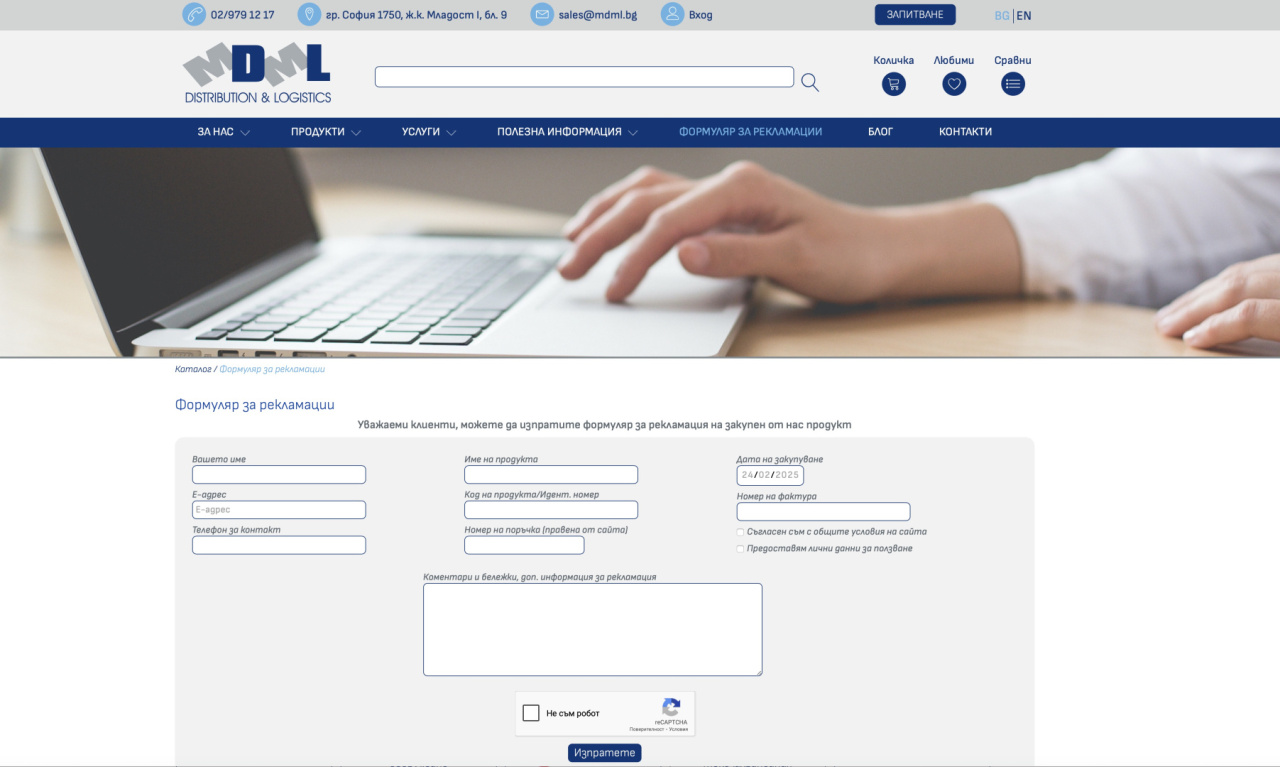Viewport: 1280px width, 767px height.
Task: Expand the 'ЗА НАС' menu chevron
Action: coord(245,132)
